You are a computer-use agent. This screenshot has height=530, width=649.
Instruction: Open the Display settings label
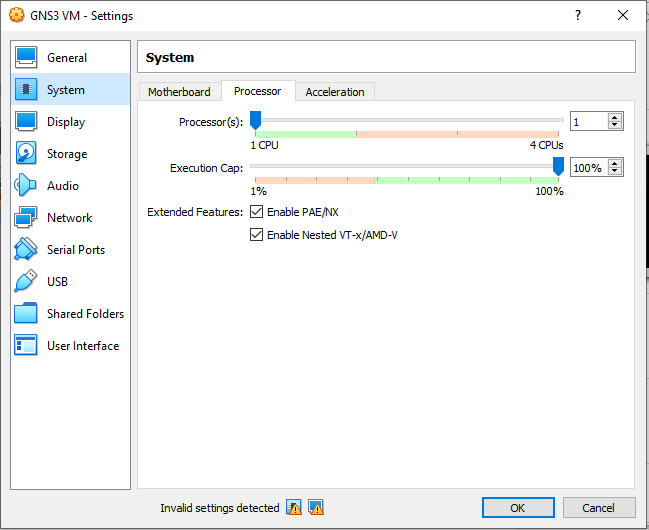tap(66, 122)
